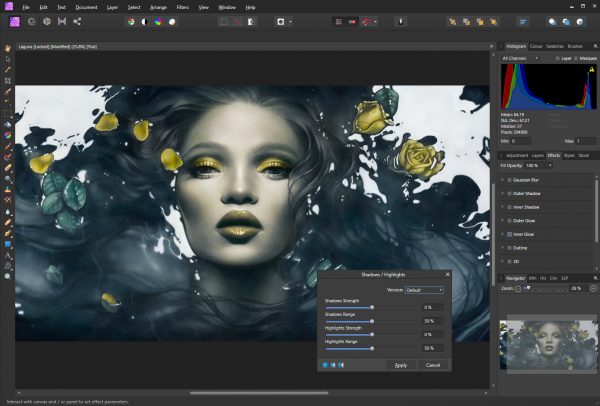Expand the Gaussian Blur effect settings
600x406 pixels.
click(x=502, y=180)
